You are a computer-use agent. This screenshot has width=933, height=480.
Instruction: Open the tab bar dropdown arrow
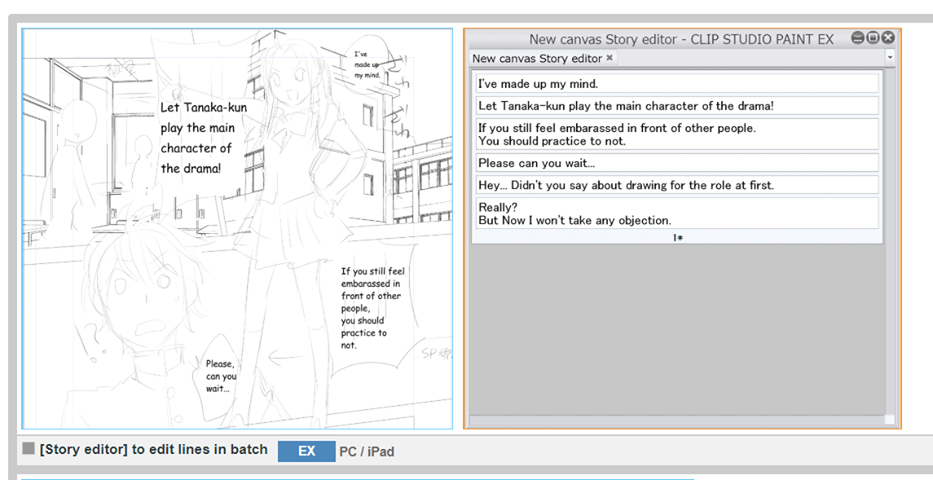click(889, 59)
